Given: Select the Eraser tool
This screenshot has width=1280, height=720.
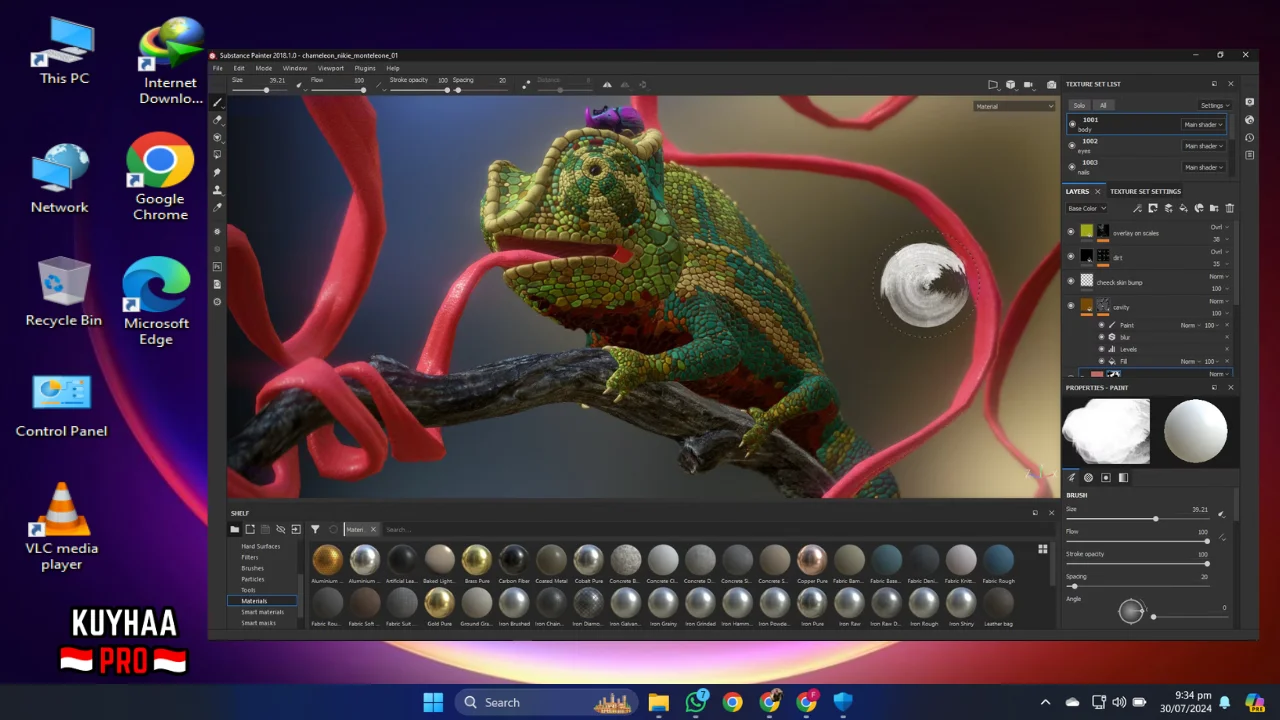Looking at the screenshot, I should (x=217, y=120).
